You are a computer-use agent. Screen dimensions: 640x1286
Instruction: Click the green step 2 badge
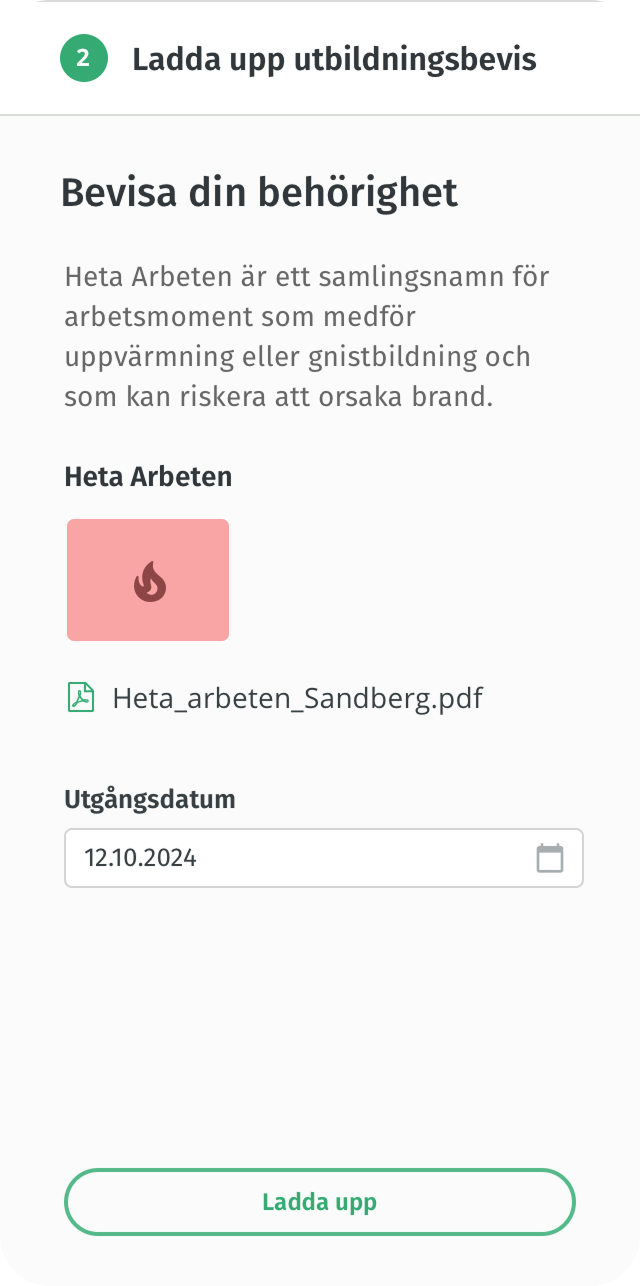tap(83, 58)
